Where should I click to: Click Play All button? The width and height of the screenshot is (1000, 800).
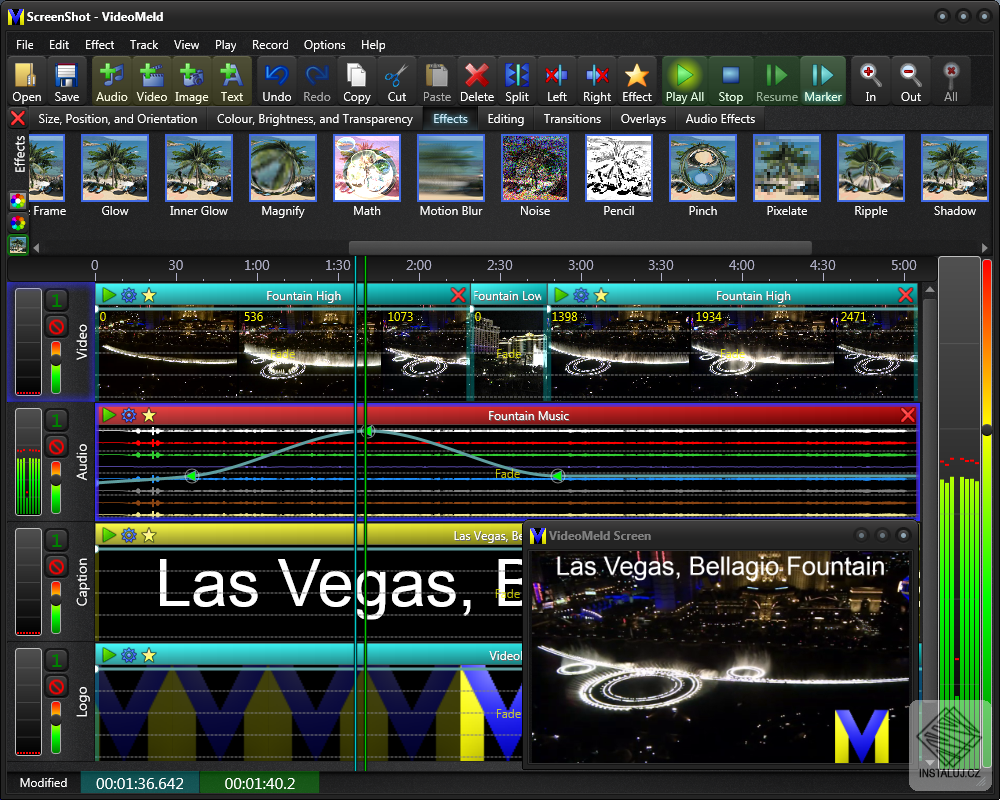point(685,81)
